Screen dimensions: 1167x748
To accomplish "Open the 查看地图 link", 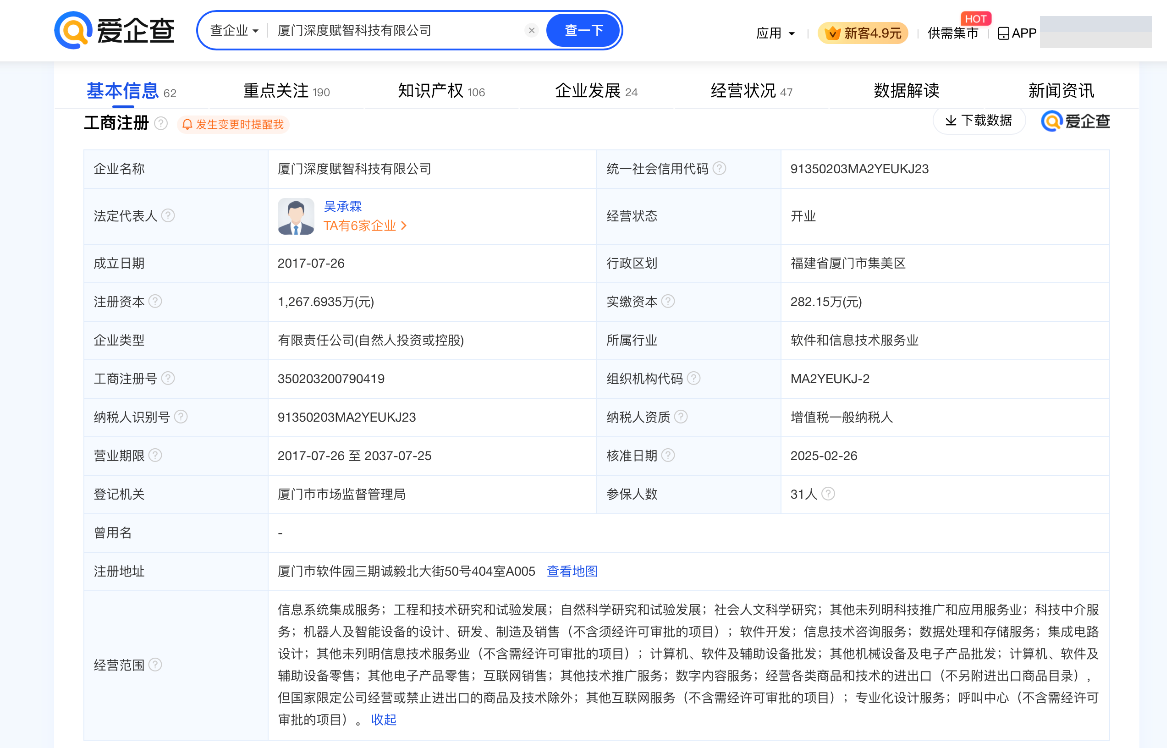I will tap(572, 571).
